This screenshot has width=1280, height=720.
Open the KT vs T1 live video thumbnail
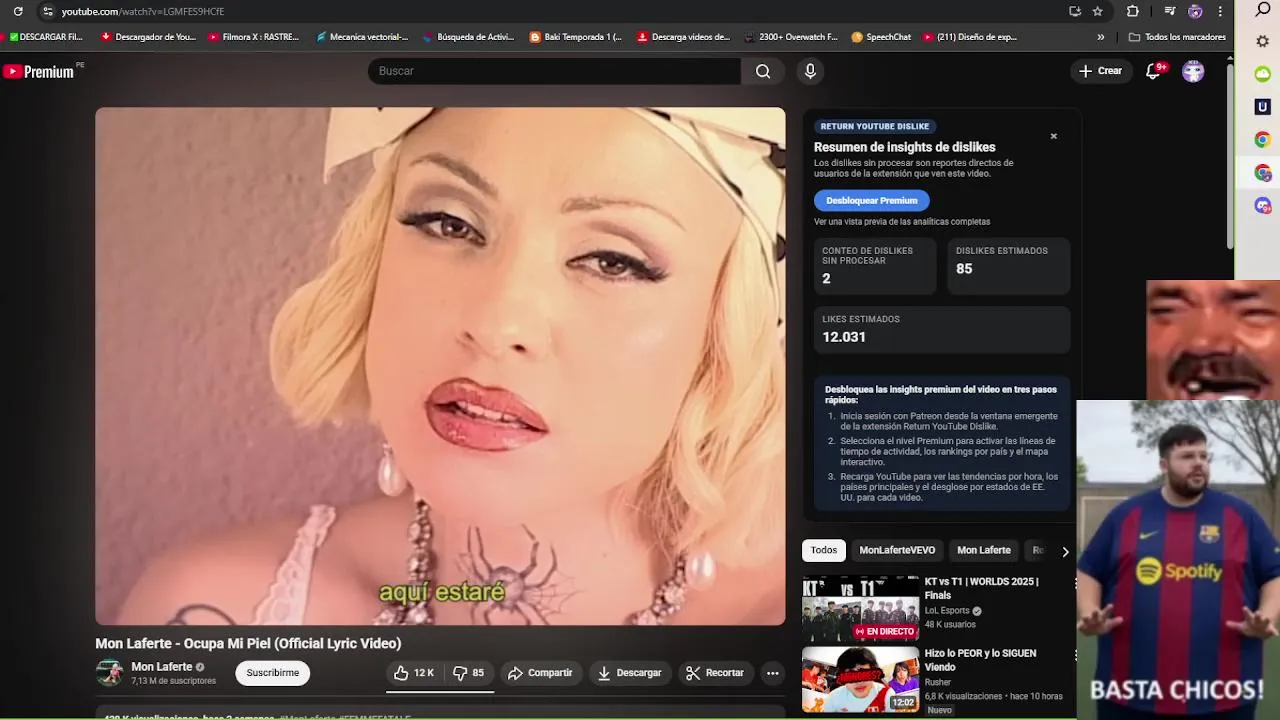point(860,608)
